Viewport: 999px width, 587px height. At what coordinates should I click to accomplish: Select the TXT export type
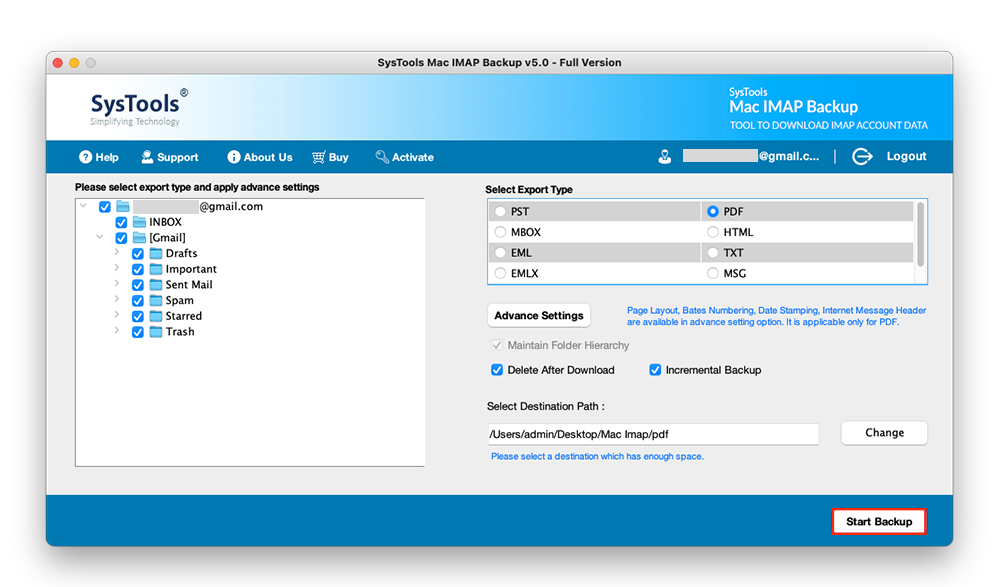tap(713, 252)
